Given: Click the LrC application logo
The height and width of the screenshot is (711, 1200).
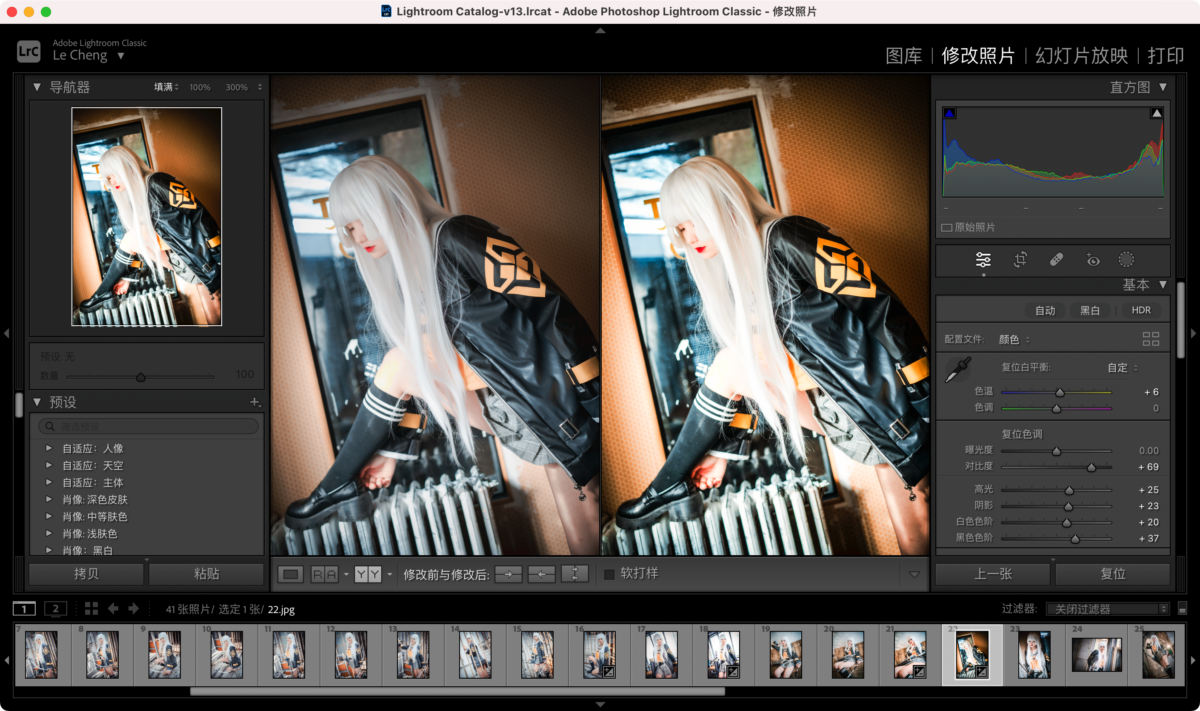Looking at the screenshot, I should tap(29, 50).
